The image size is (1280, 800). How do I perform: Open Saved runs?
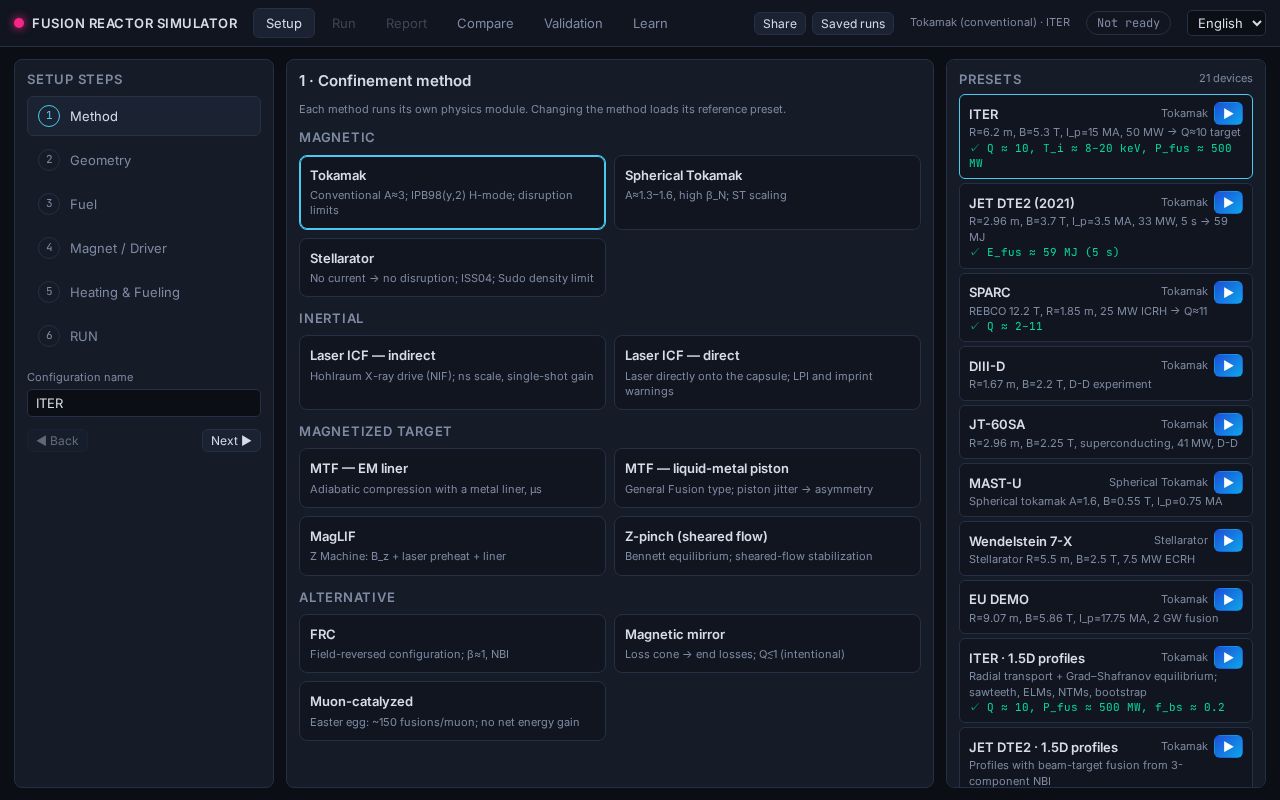pyautogui.click(x=853, y=23)
